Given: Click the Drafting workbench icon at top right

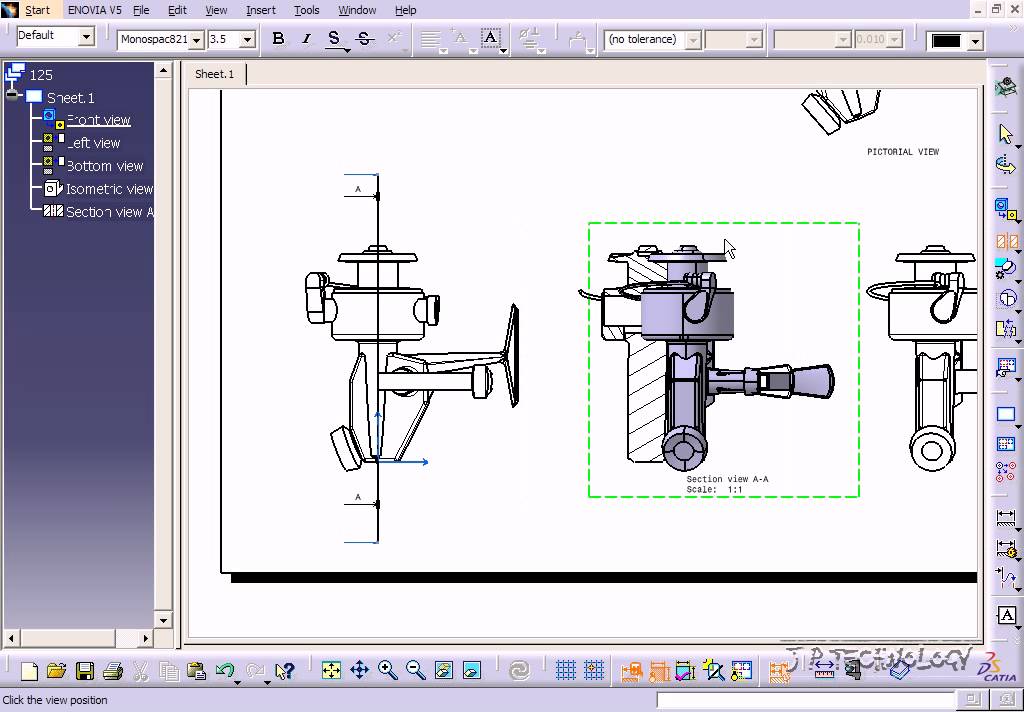Looking at the screenshot, I should [x=1006, y=87].
